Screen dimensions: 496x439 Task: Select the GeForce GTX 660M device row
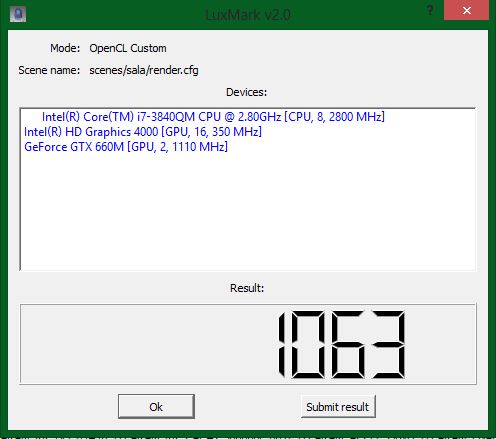pos(126,147)
